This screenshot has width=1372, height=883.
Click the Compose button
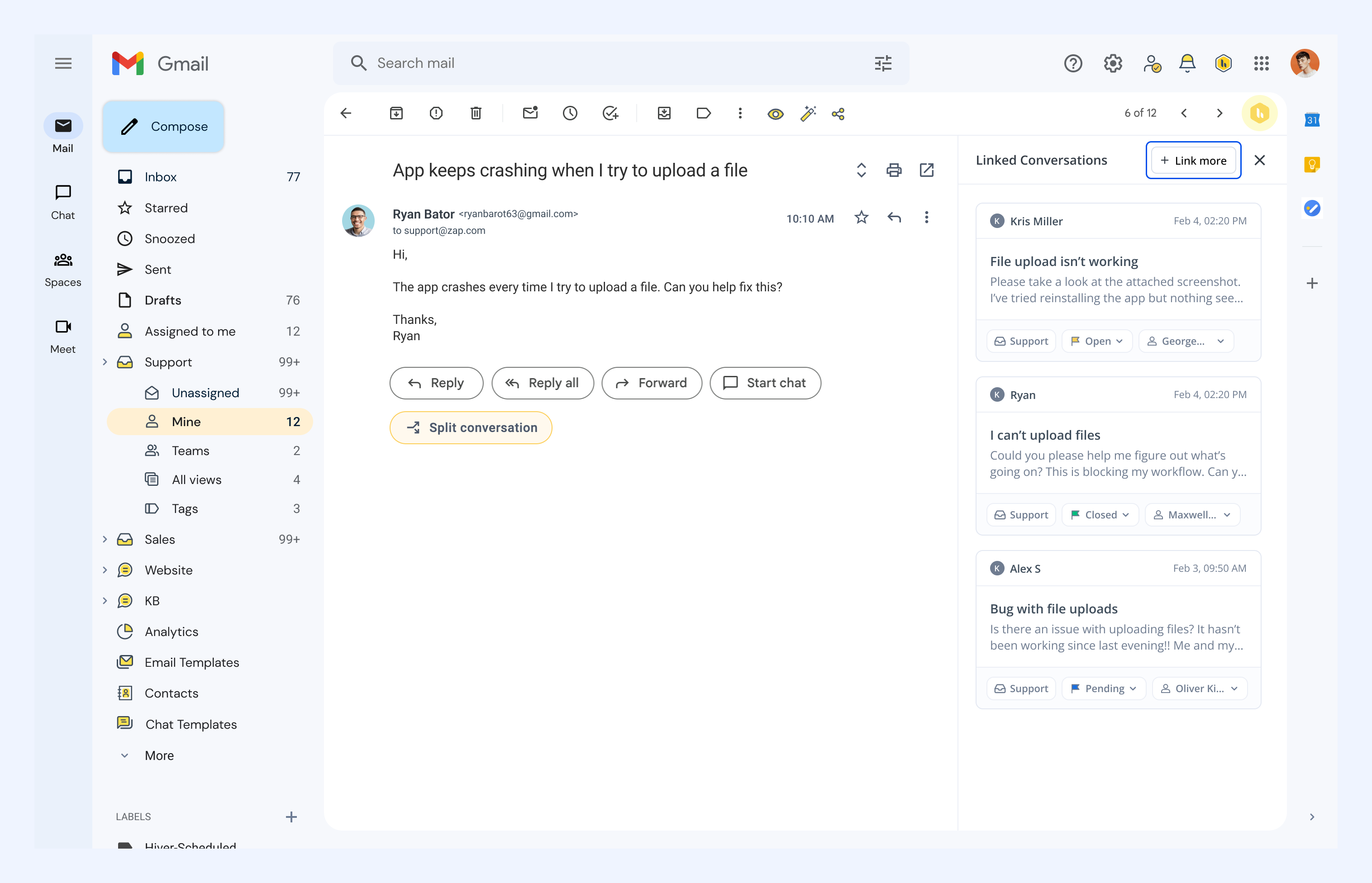coord(163,126)
